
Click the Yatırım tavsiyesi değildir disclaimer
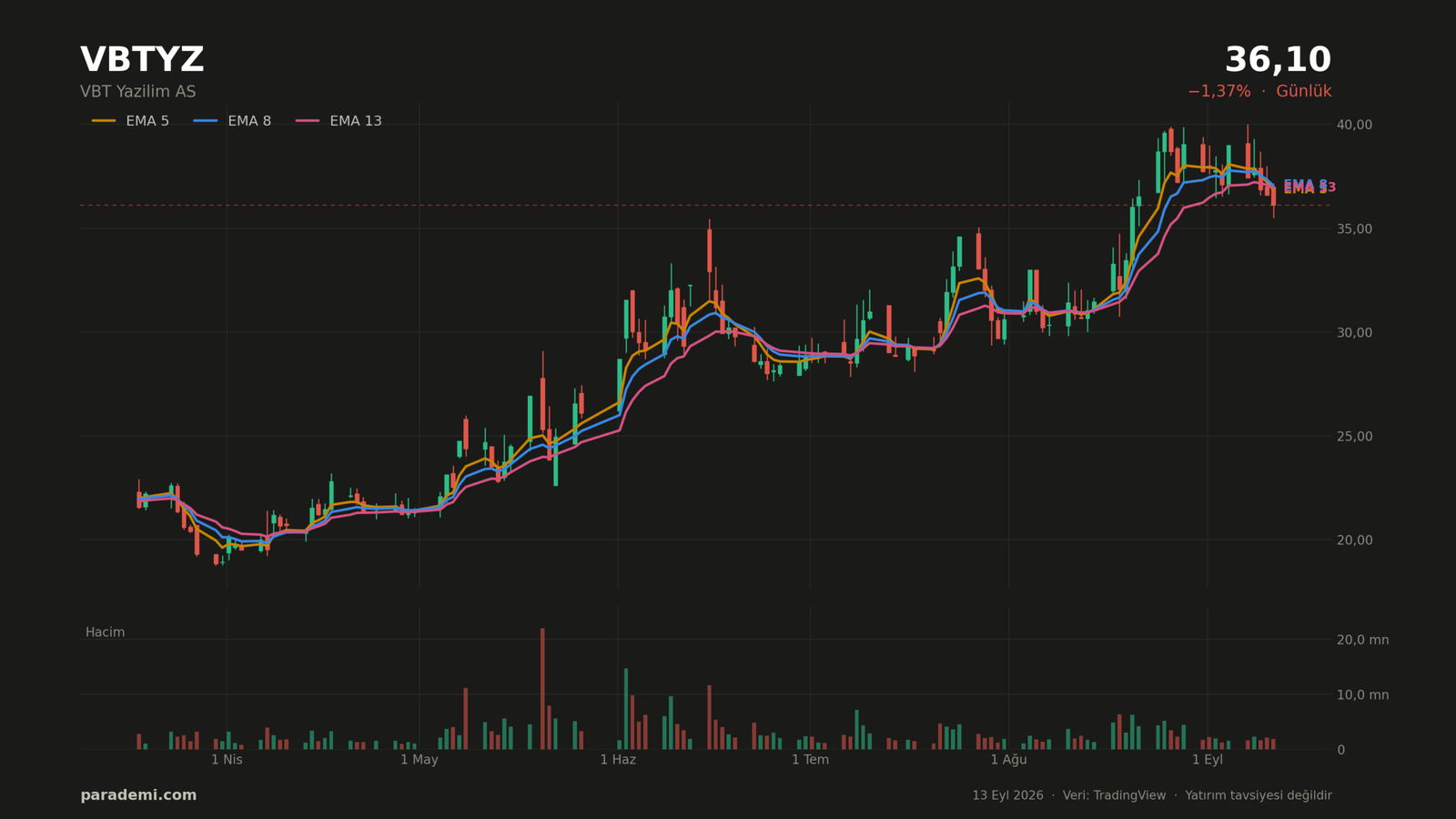point(1259,795)
